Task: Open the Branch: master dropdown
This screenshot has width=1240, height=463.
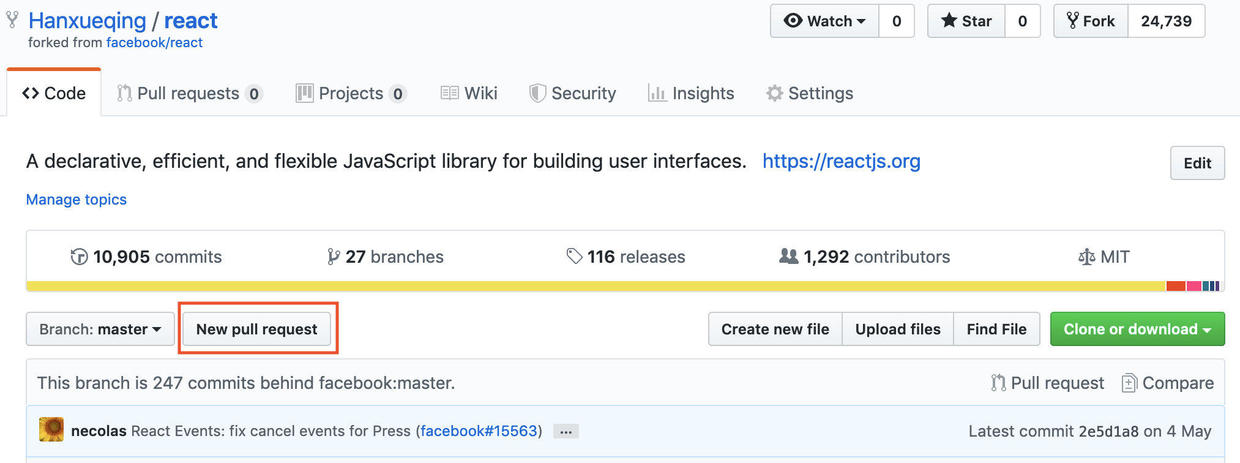Action: click(x=100, y=329)
